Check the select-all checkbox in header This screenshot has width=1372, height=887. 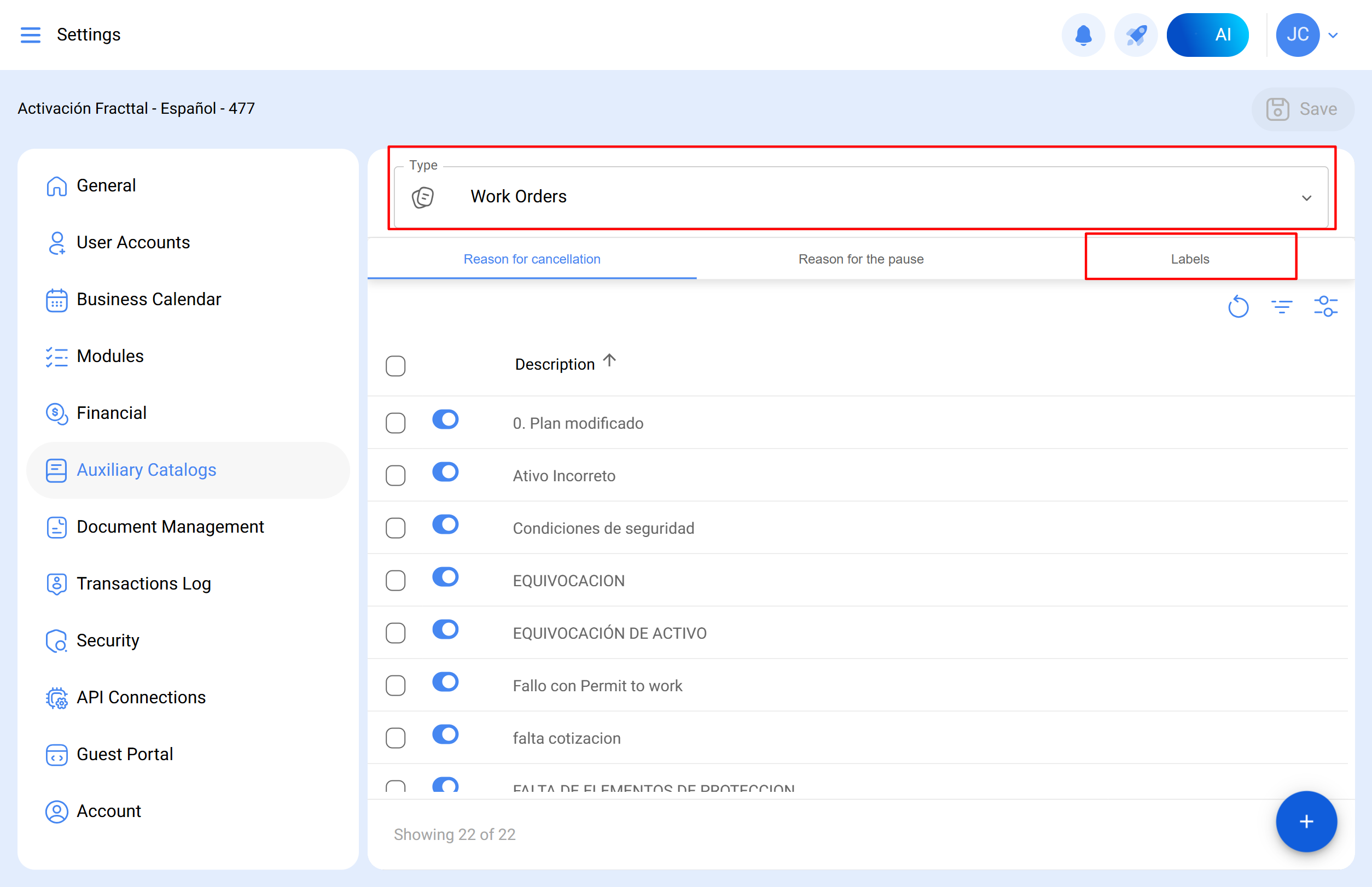click(396, 366)
